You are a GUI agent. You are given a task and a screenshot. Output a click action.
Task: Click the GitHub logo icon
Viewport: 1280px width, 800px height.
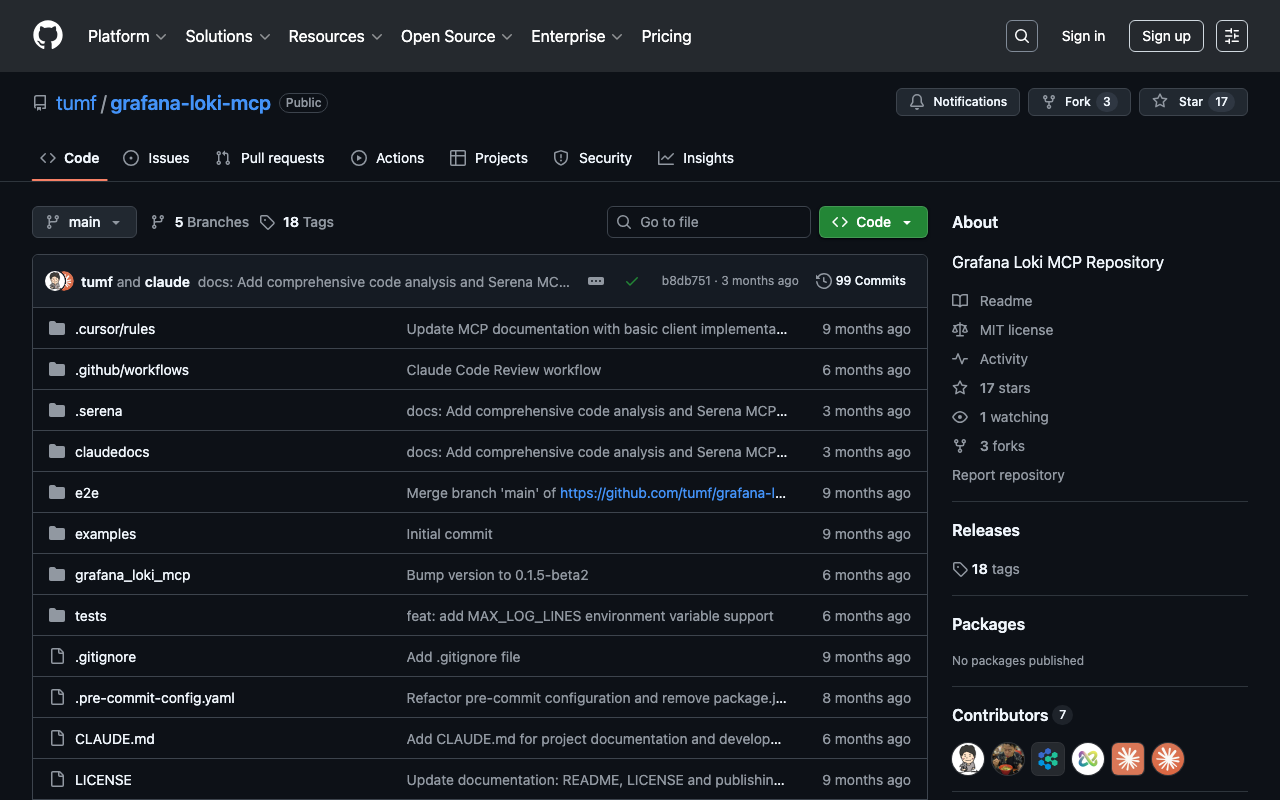[x=48, y=36]
